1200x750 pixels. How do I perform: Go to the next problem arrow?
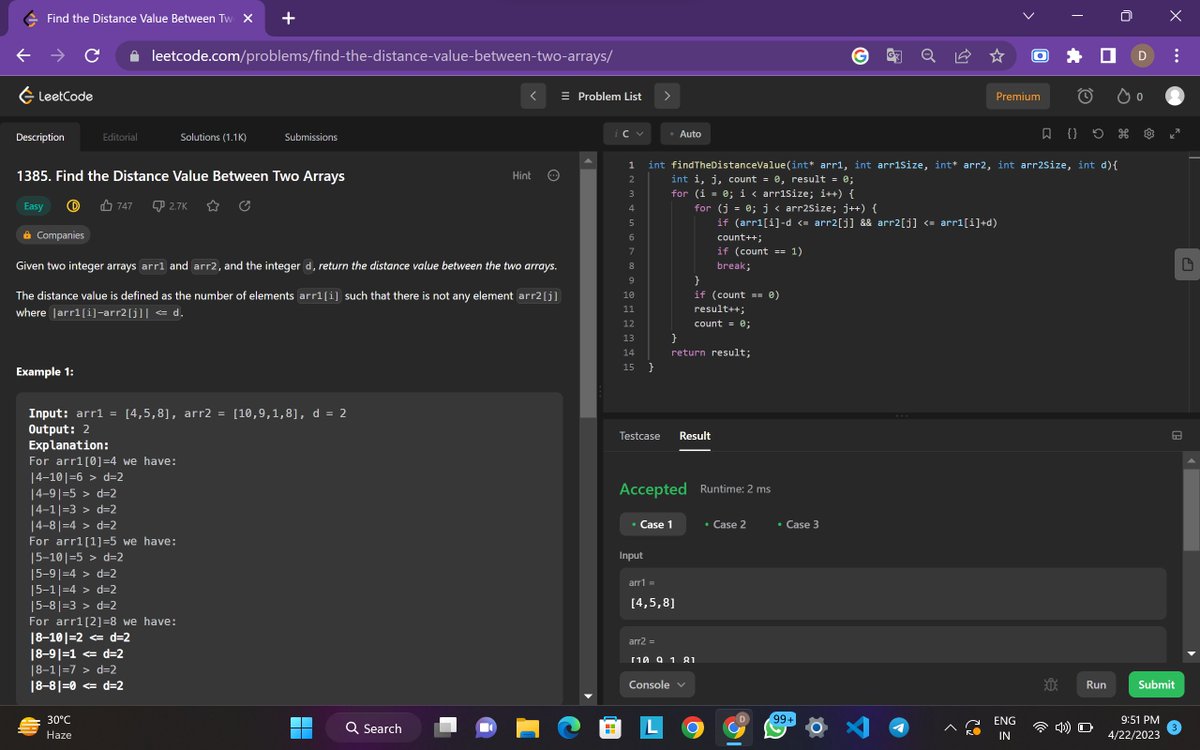point(667,96)
